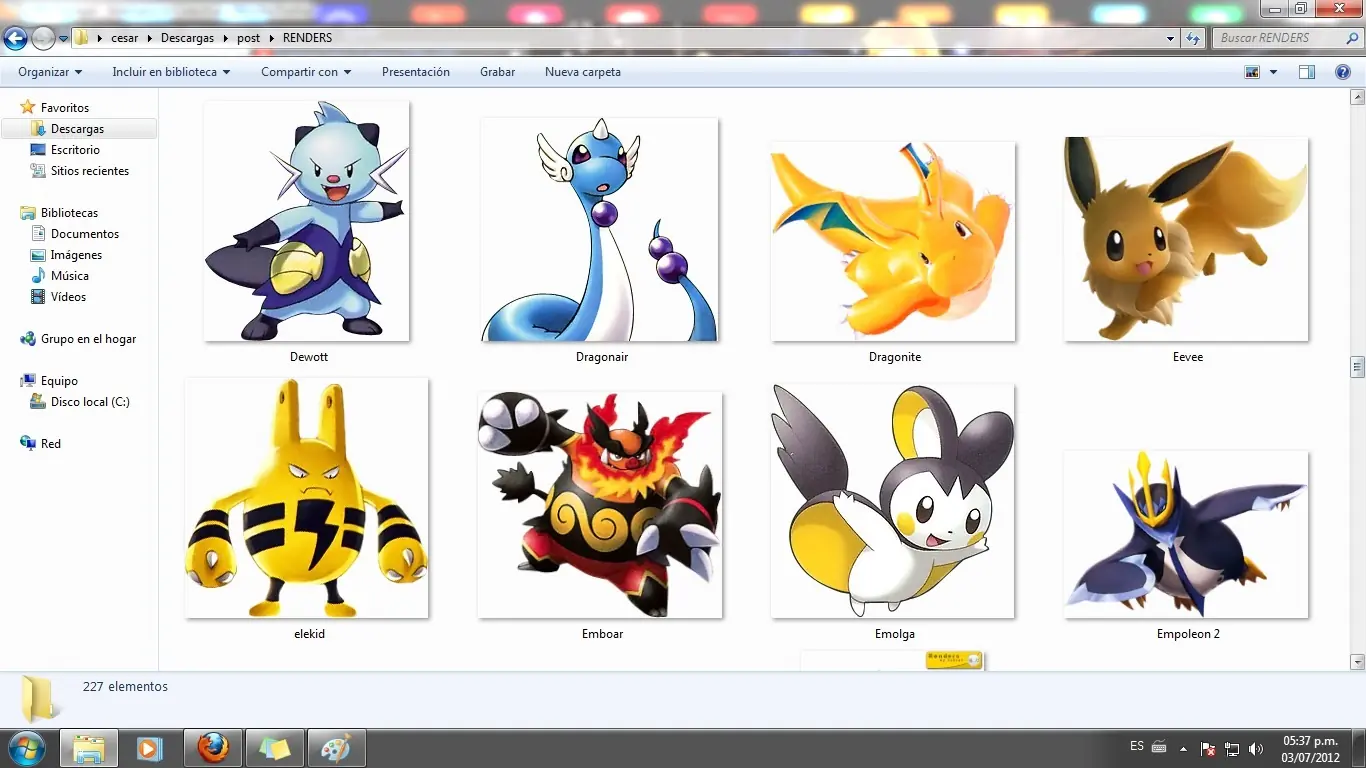Screen dimensions: 1366x768
Task: Open Paint from the taskbar
Action: coord(336,747)
